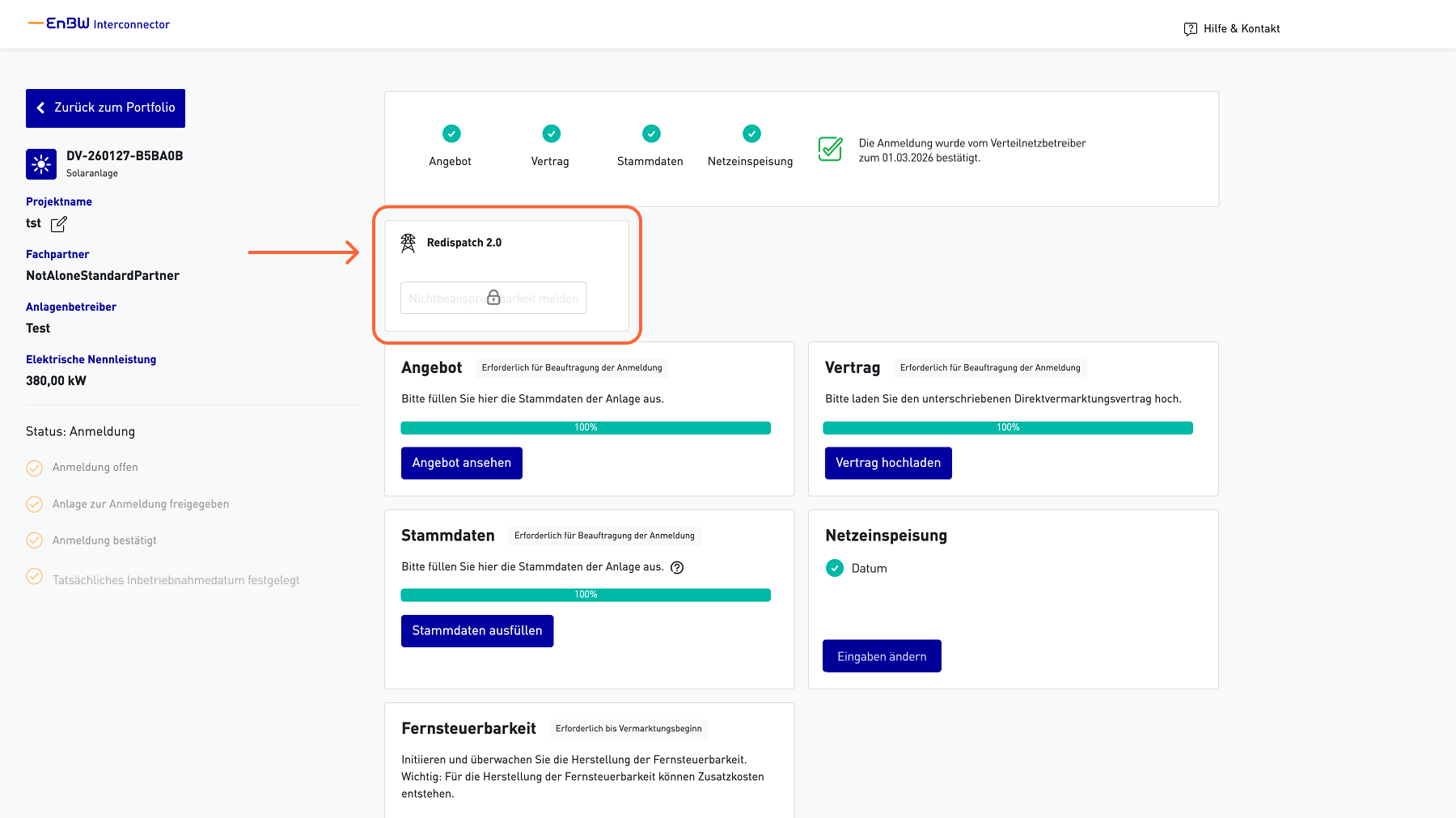Click the EnBW Interconnector logo
This screenshot has height=818, width=1456.
pyautogui.click(x=99, y=24)
